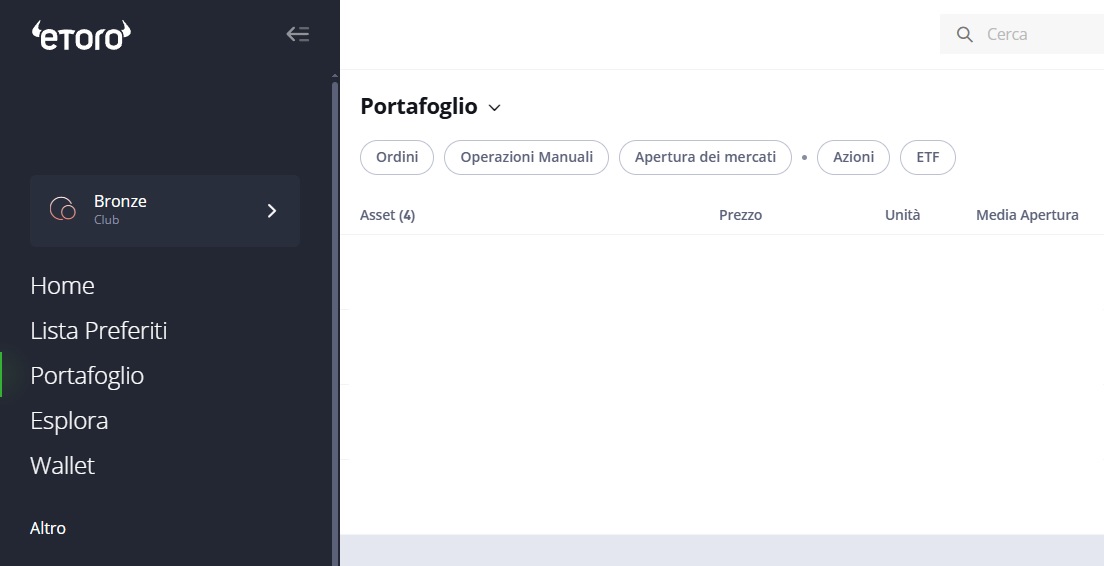
Task: Sort by Unità column header
Action: tap(903, 215)
